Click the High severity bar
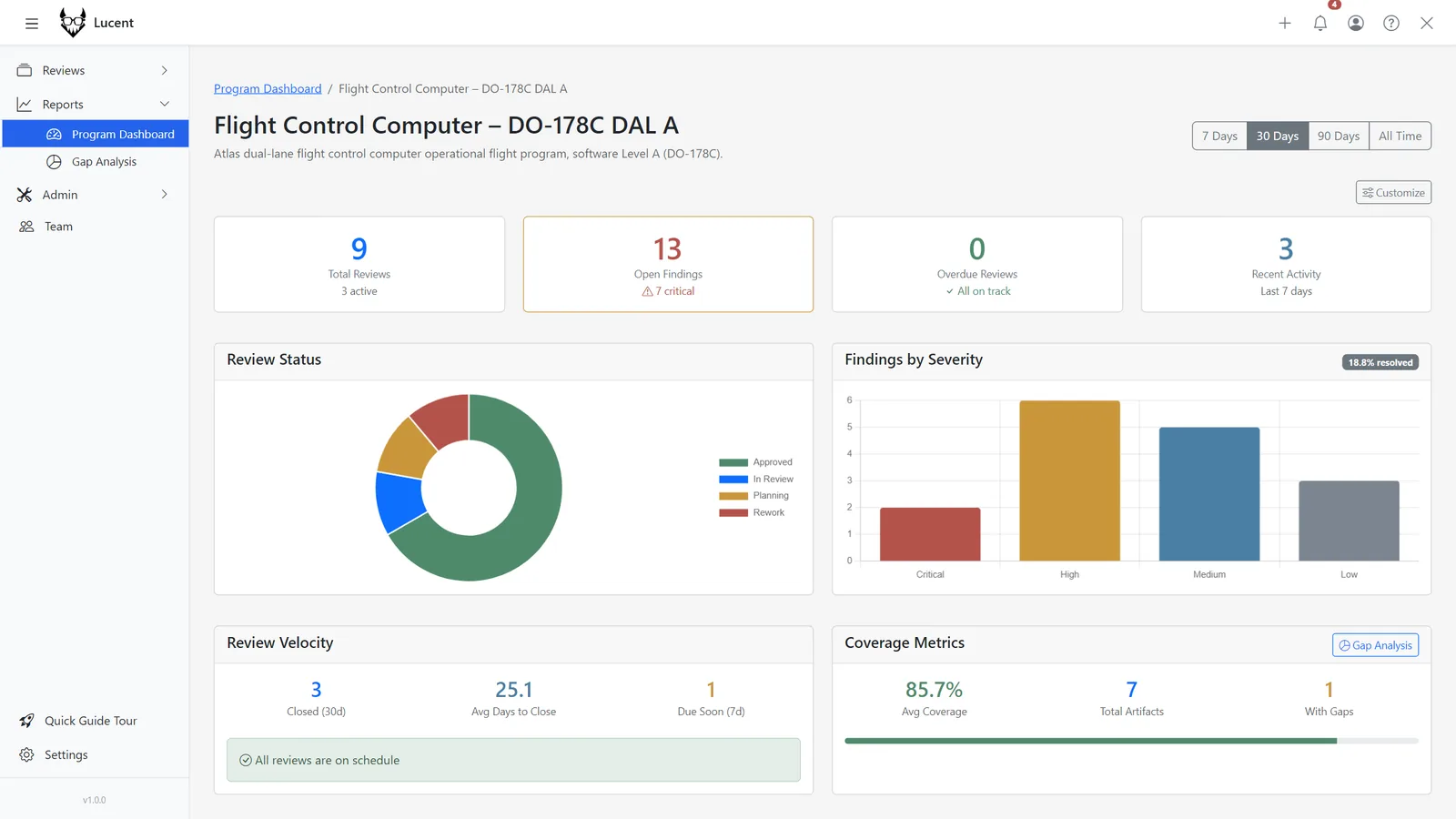The image size is (1456, 819). [1069, 480]
